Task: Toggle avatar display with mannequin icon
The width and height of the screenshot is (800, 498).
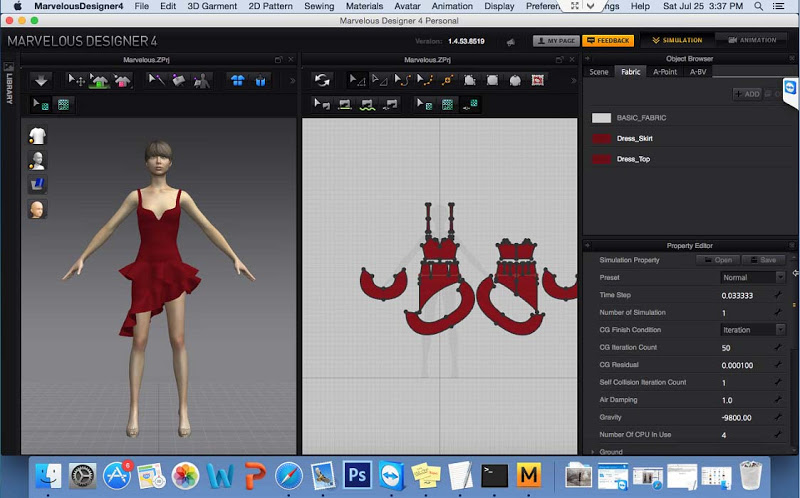Action: [37, 160]
